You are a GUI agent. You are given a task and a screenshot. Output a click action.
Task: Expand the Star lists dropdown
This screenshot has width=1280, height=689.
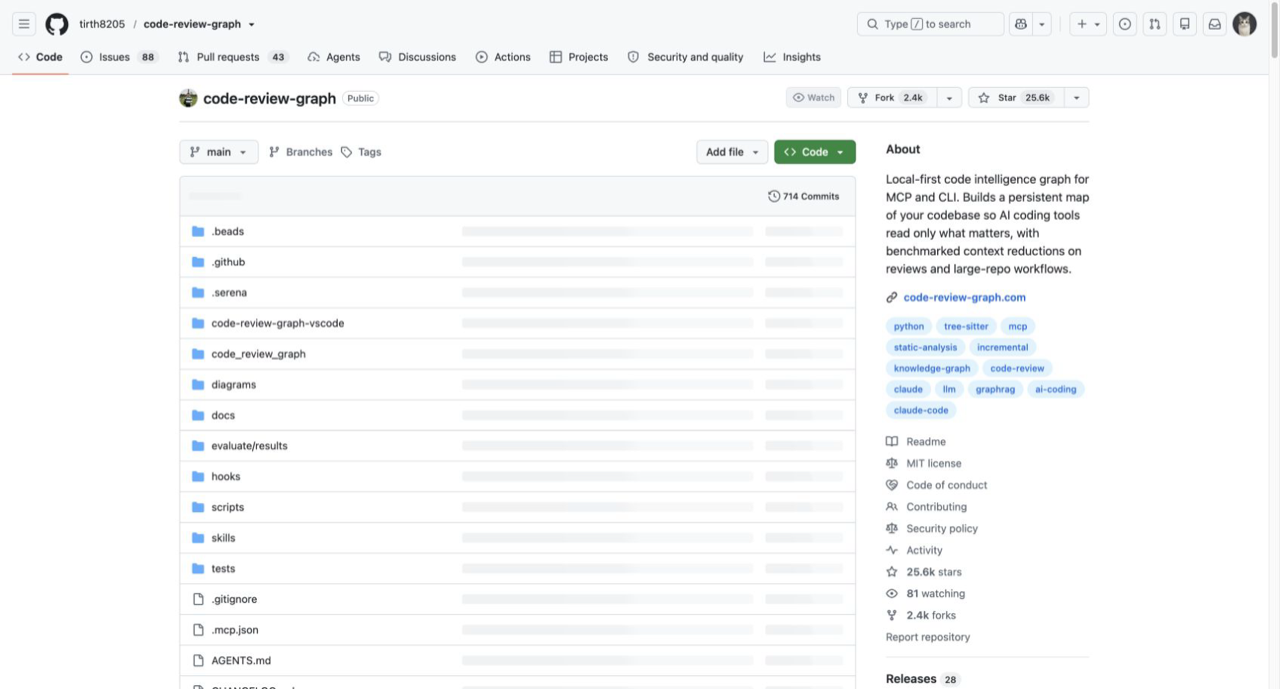(x=1076, y=97)
